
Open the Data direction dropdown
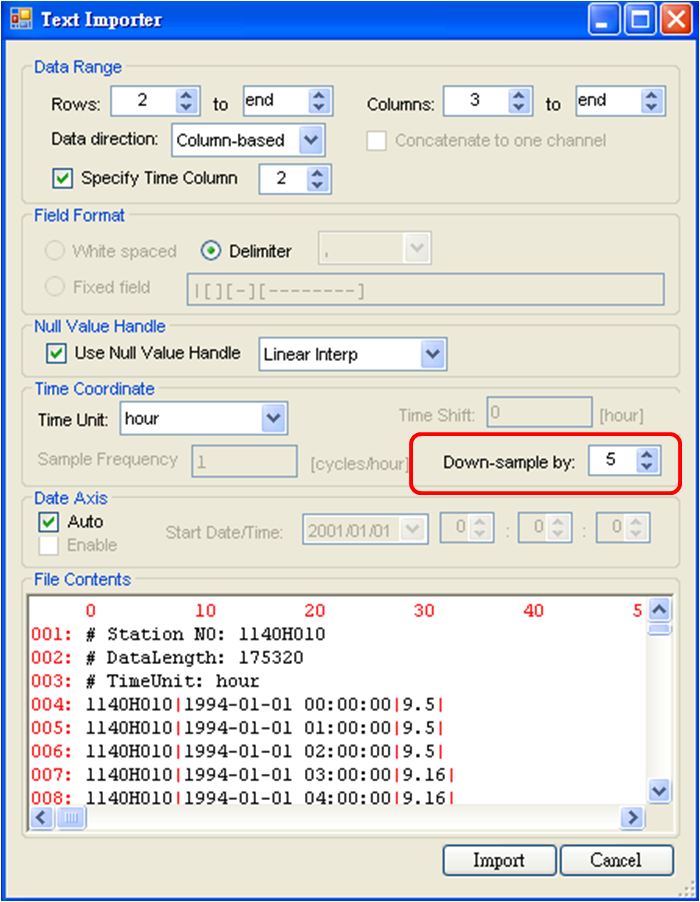pos(311,140)
